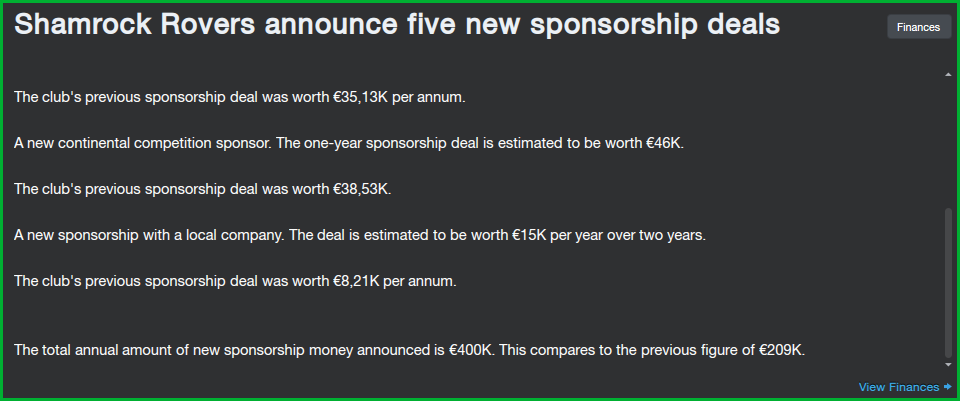Click the €35,13K per annum sentence
This screenshot has height=401, width=960.
pos(240,97)
